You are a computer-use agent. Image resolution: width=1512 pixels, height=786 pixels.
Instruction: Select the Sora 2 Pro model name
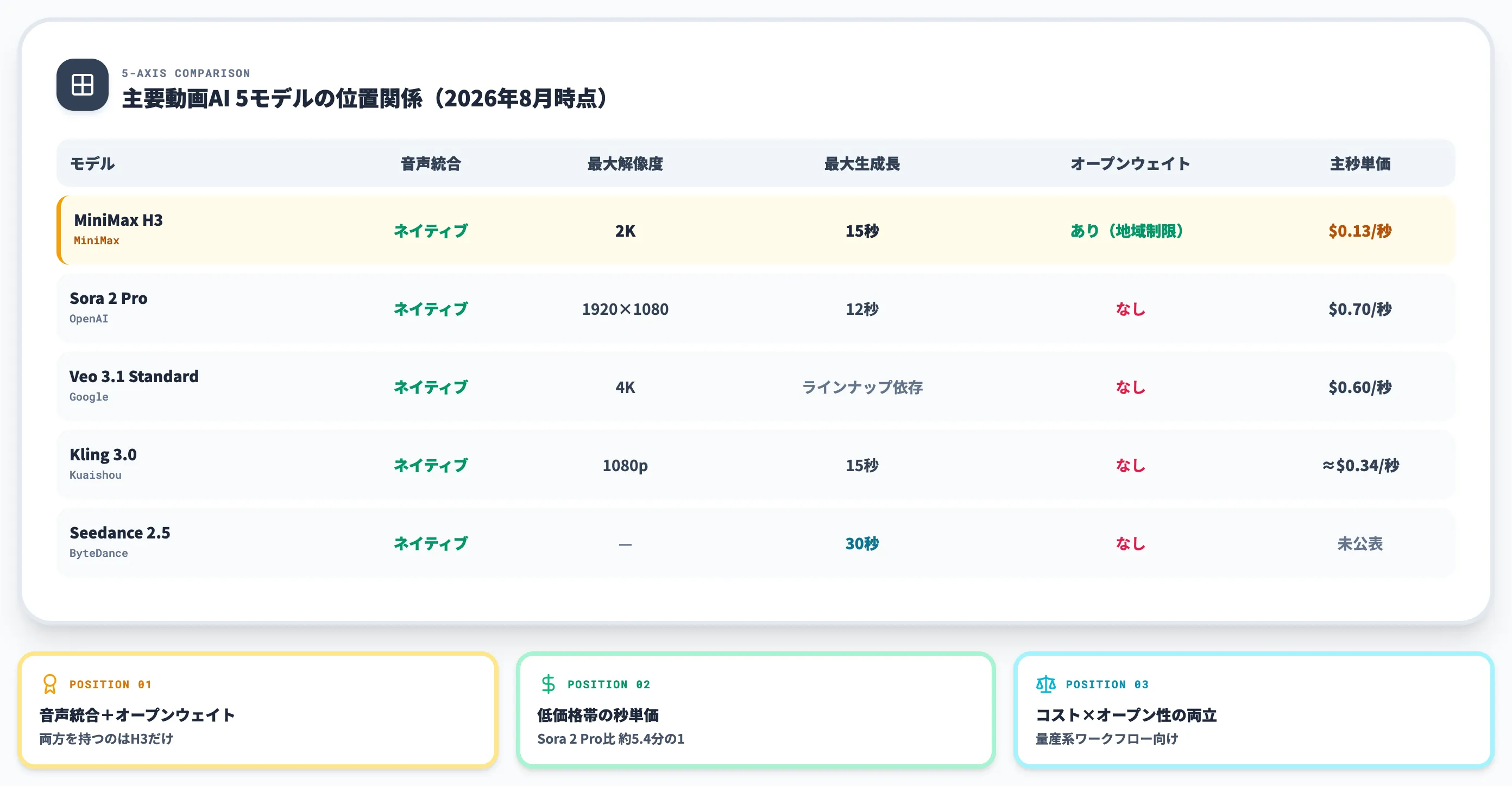[109, 298]
